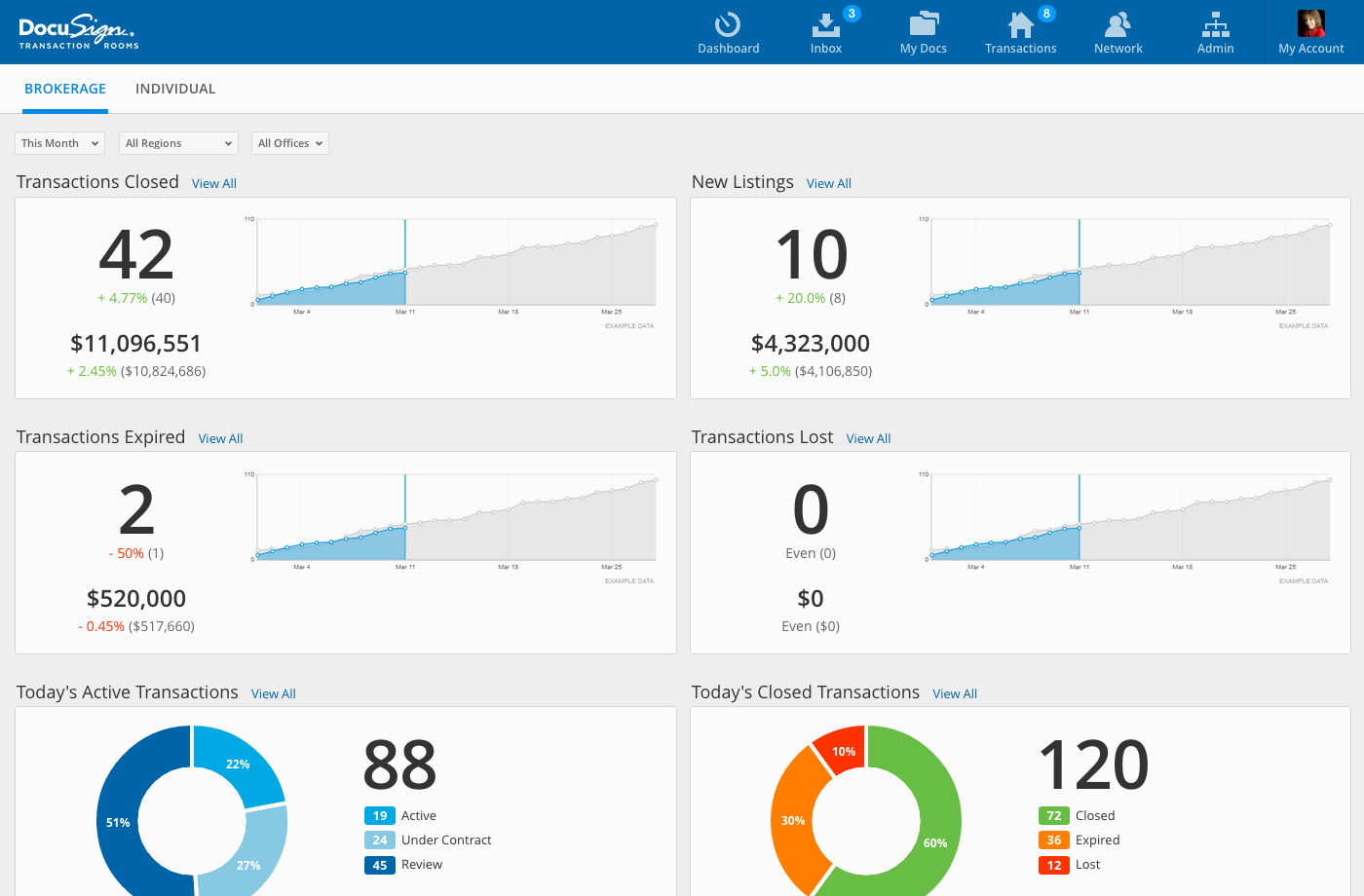Viewport: 1364px width, 896px height.
Task: Click the closed transactions total 120
Action: pyautogui.click(x=1094, y=765)
